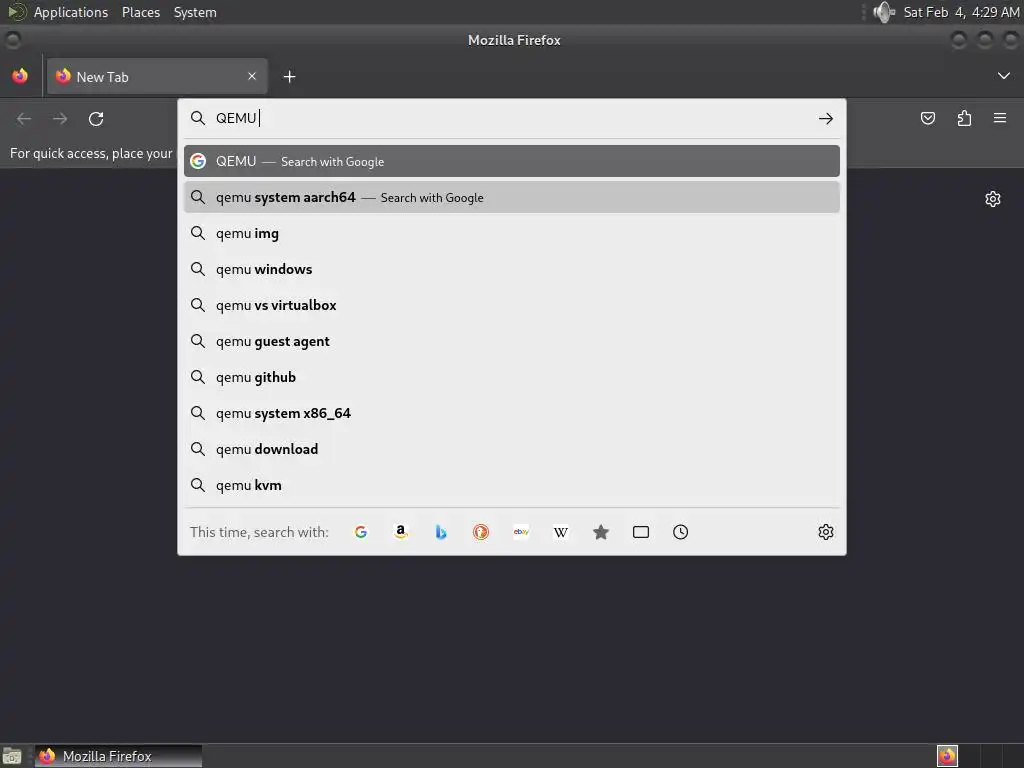Search with Wikipedia one-off icon

[x=561, y=532]
